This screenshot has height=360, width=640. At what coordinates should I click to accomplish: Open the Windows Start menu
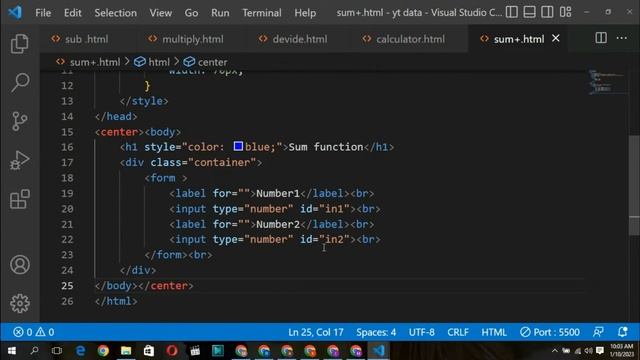tap(11, 351)
